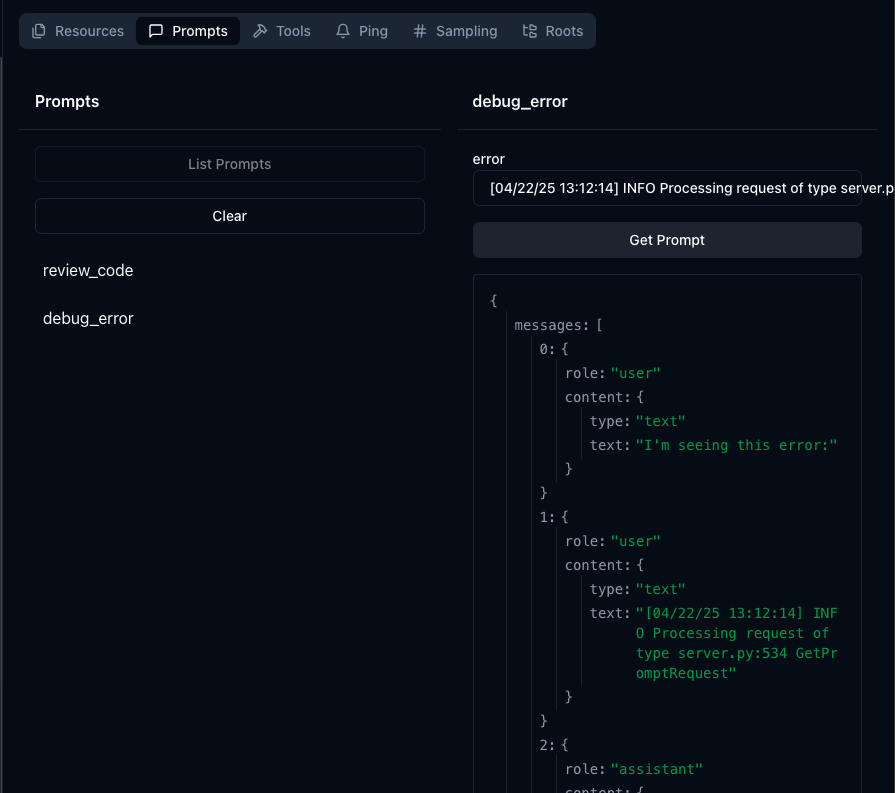Click the Resources tab icon
This screenshot has width=895, height=793.
[x=39, y=31]
